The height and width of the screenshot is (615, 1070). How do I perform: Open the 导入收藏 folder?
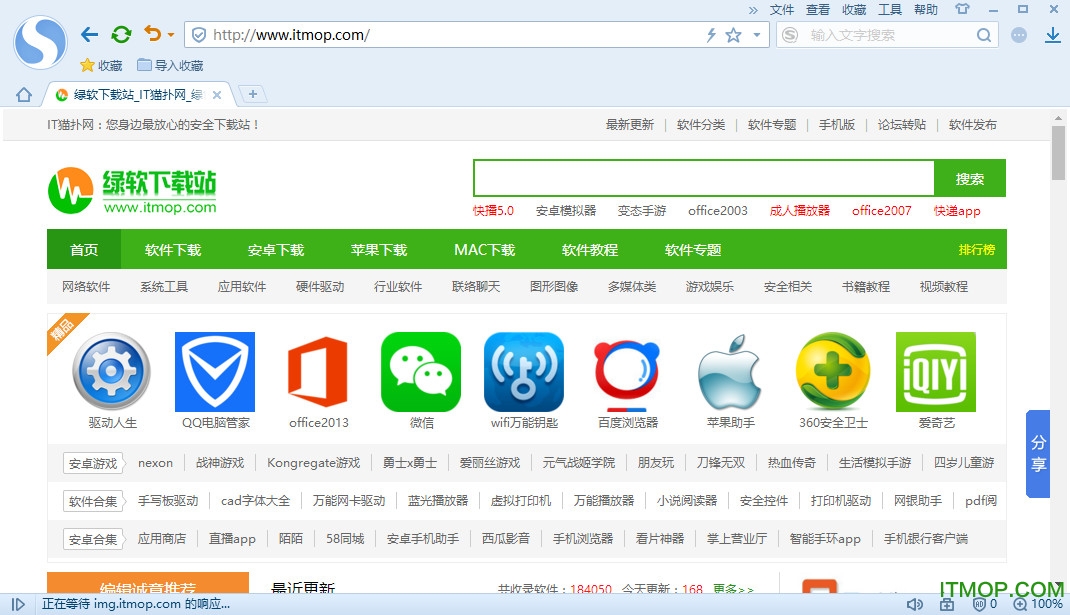pyautogui.click(x=170, y=66)
